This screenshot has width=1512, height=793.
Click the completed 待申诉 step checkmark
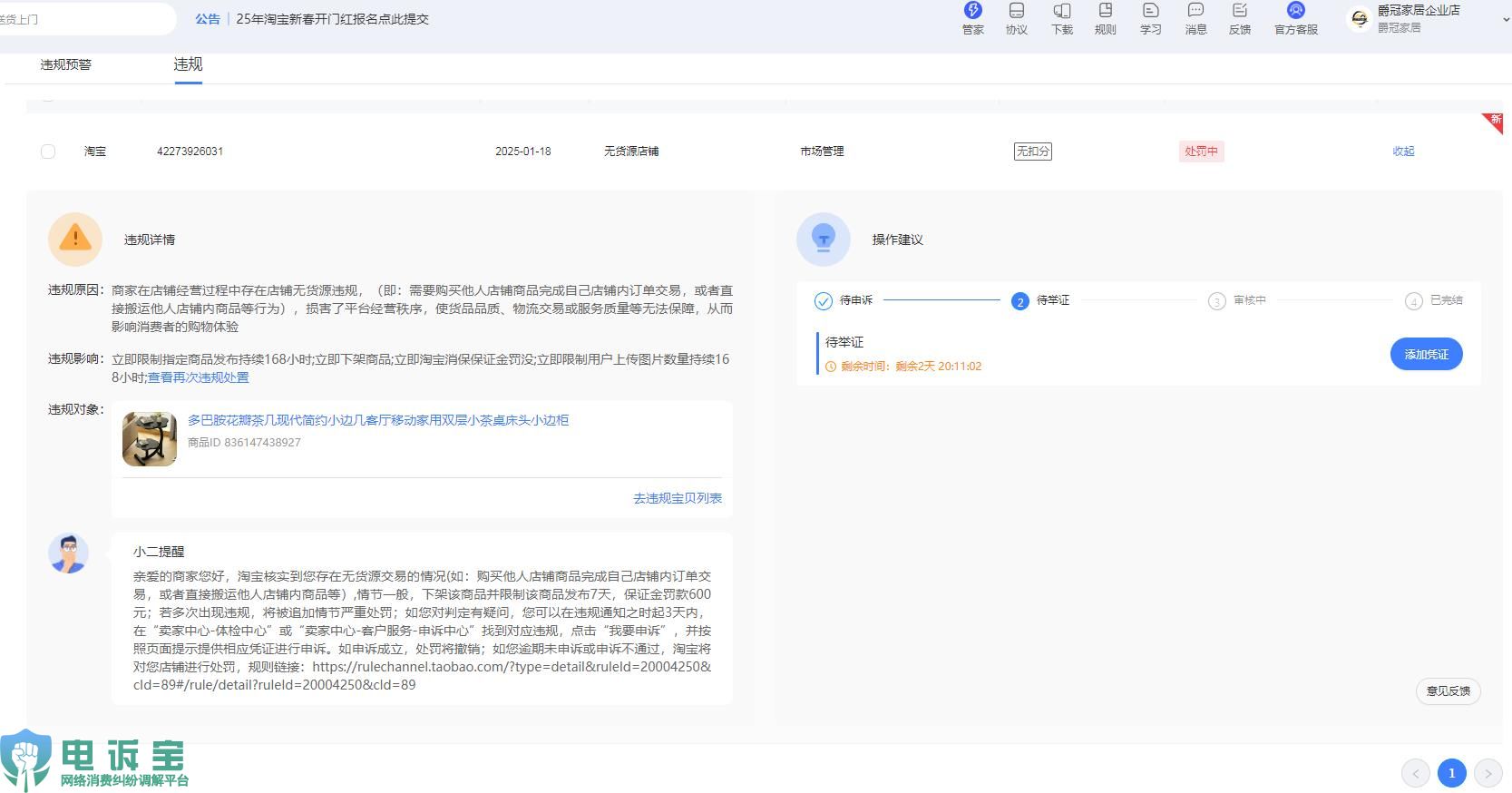pyautogui.click(x=823, y=301)
